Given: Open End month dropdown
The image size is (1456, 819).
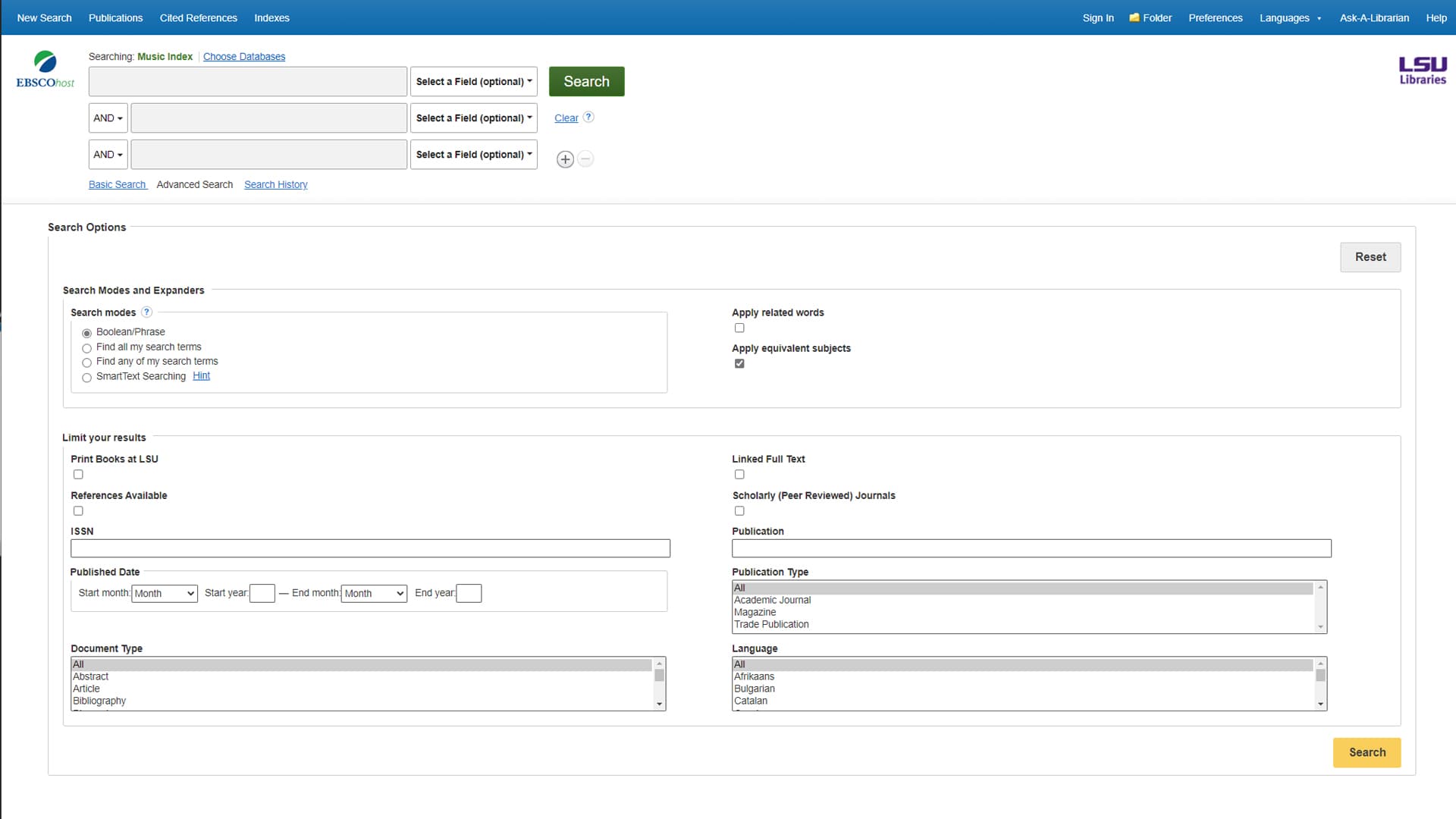Looking at the screenshot, I should point(374,593).
